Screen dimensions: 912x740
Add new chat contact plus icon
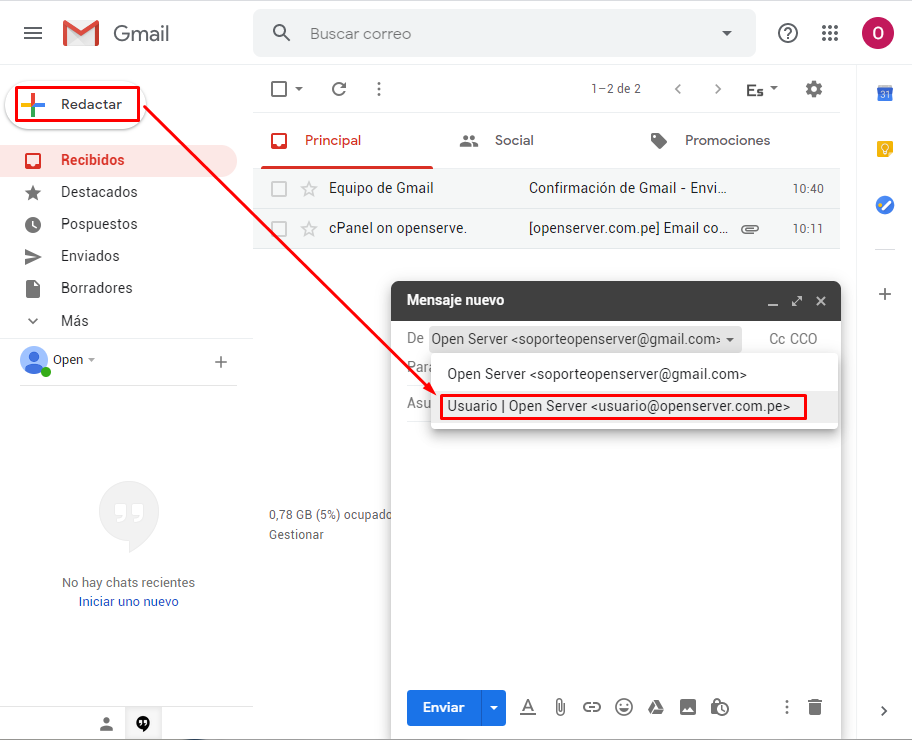(x=220, y=362)
